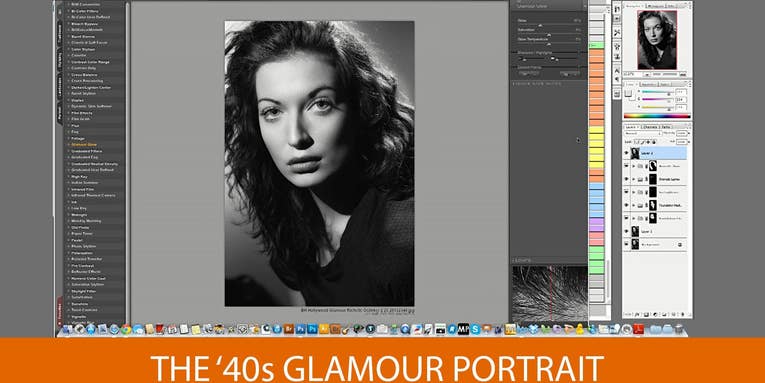
Task: Click the layer Opacity field
Action: pyautogui.click(x=682, y=133)
